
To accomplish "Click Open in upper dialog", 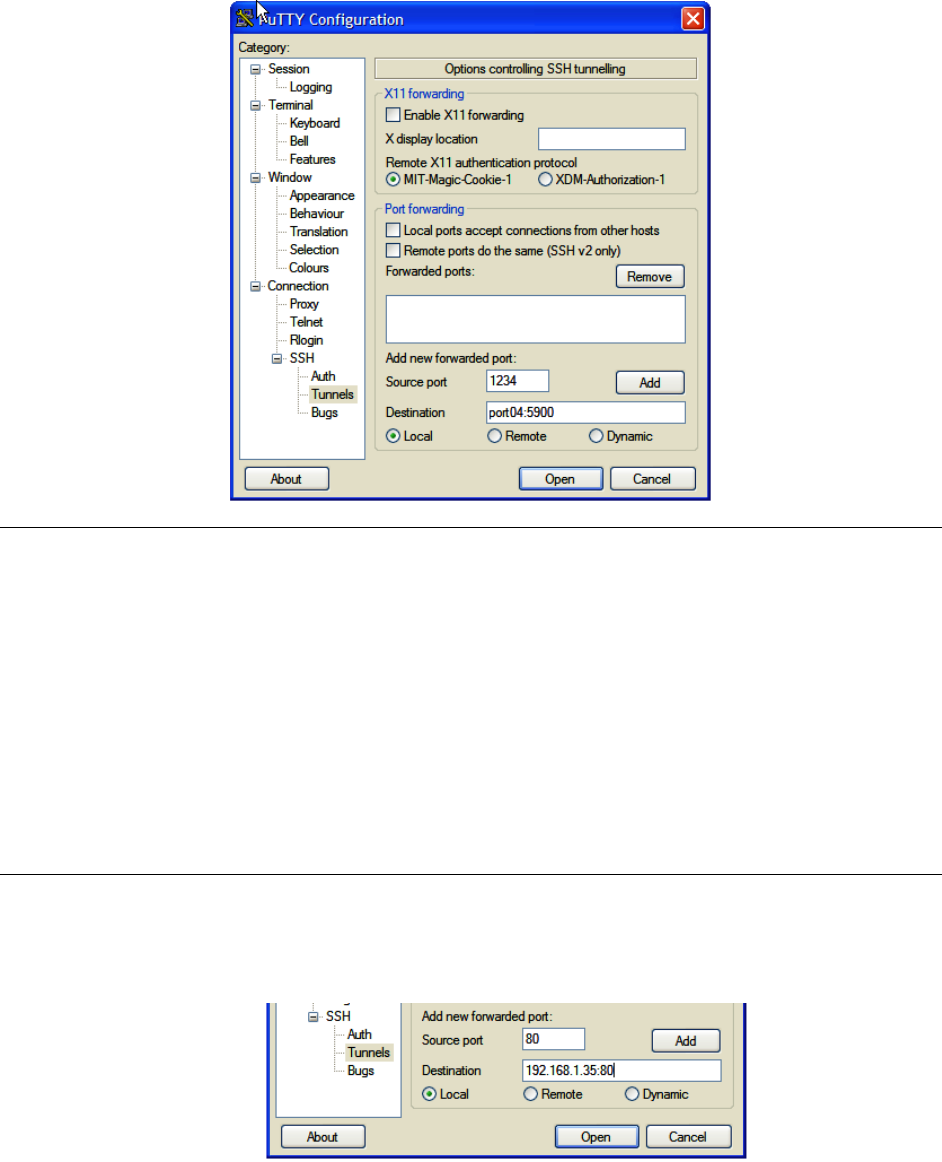I will point(560,479).
